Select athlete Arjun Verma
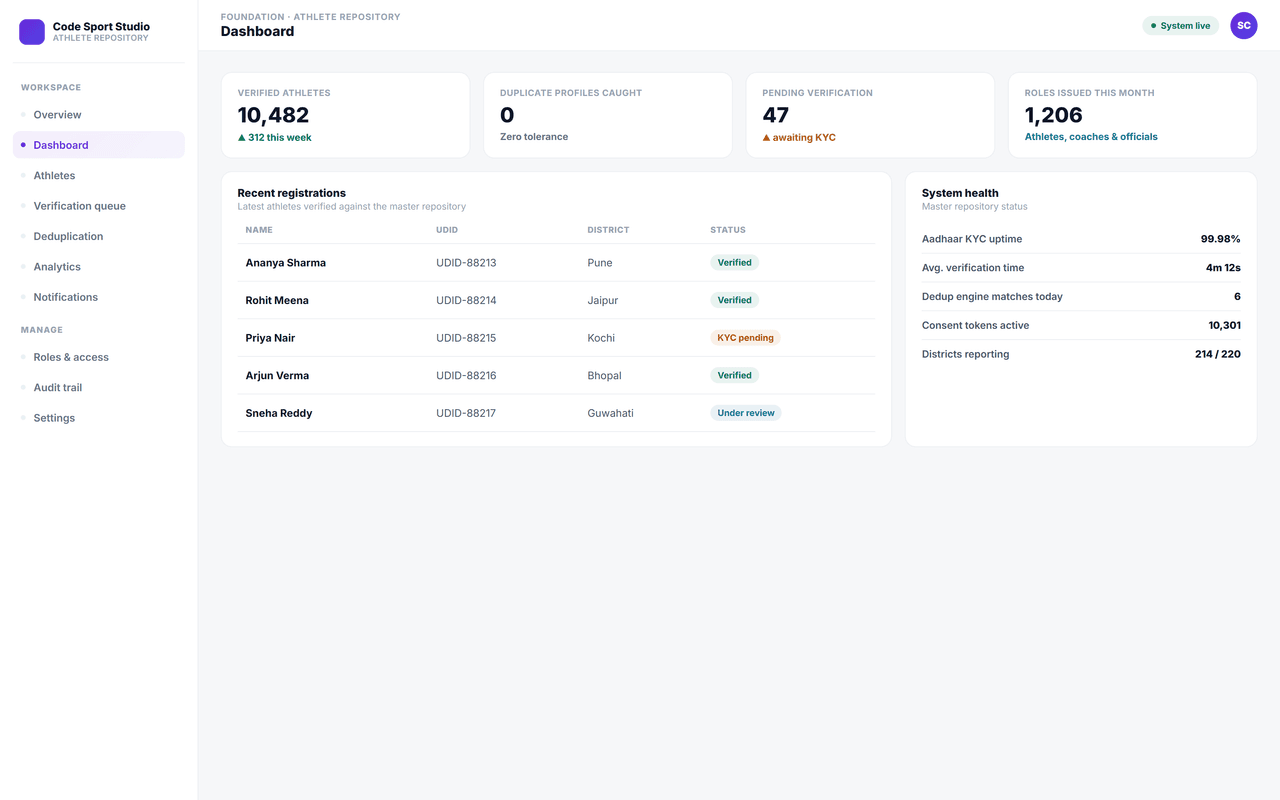1280x800 pixels. 277,376
